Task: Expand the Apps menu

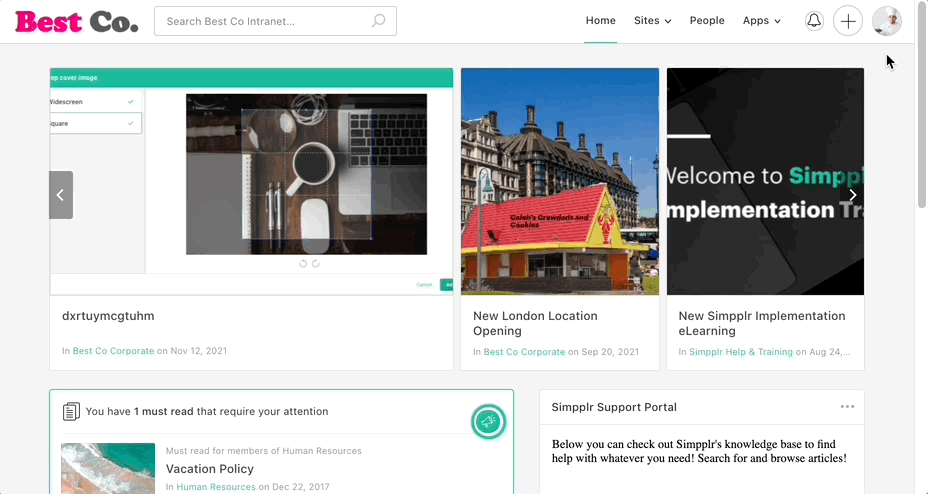Action: click(762, 21)
